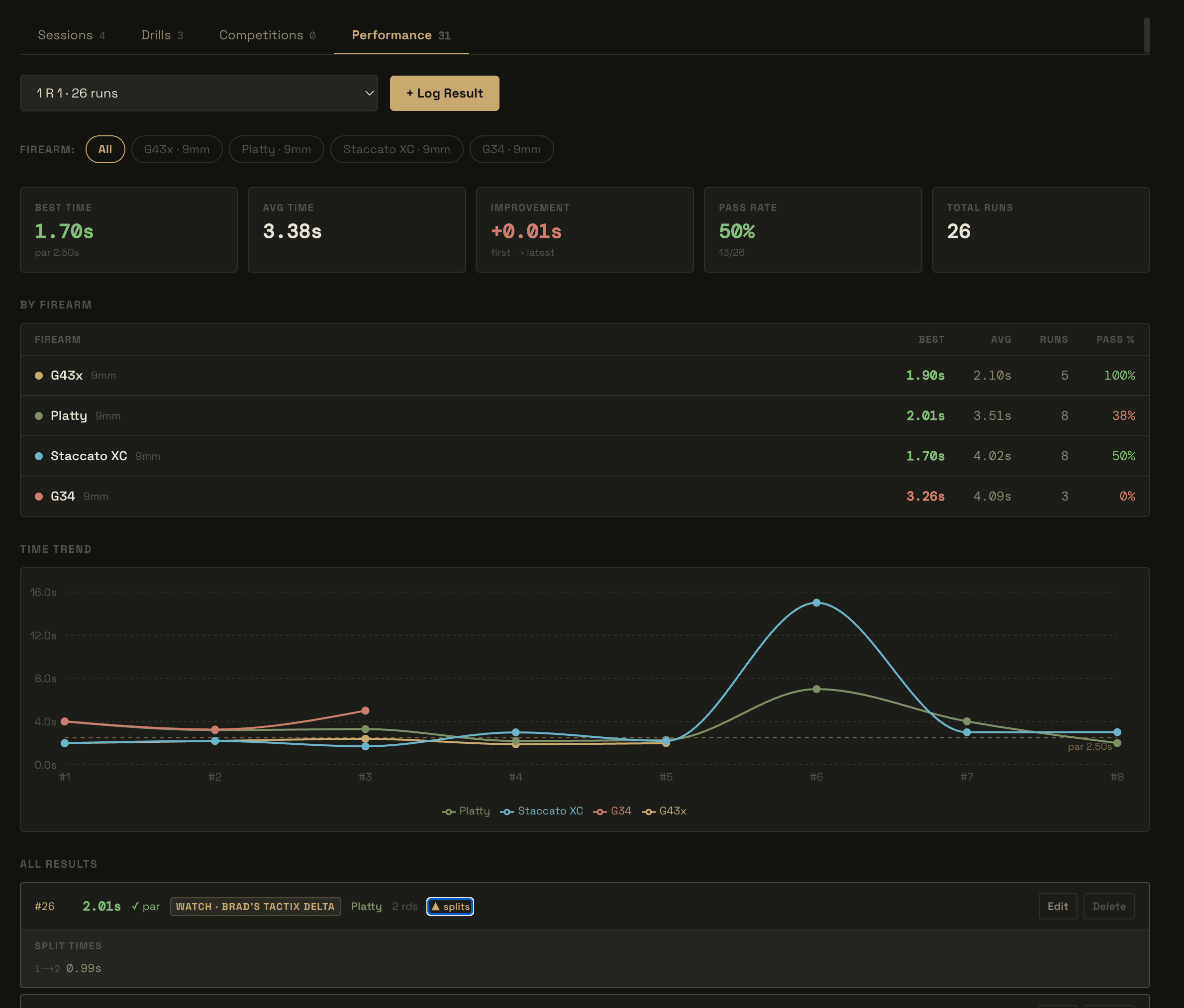Click the Platty data point at #7
The image size is (1184, 1008).
[x=967, y=722]
